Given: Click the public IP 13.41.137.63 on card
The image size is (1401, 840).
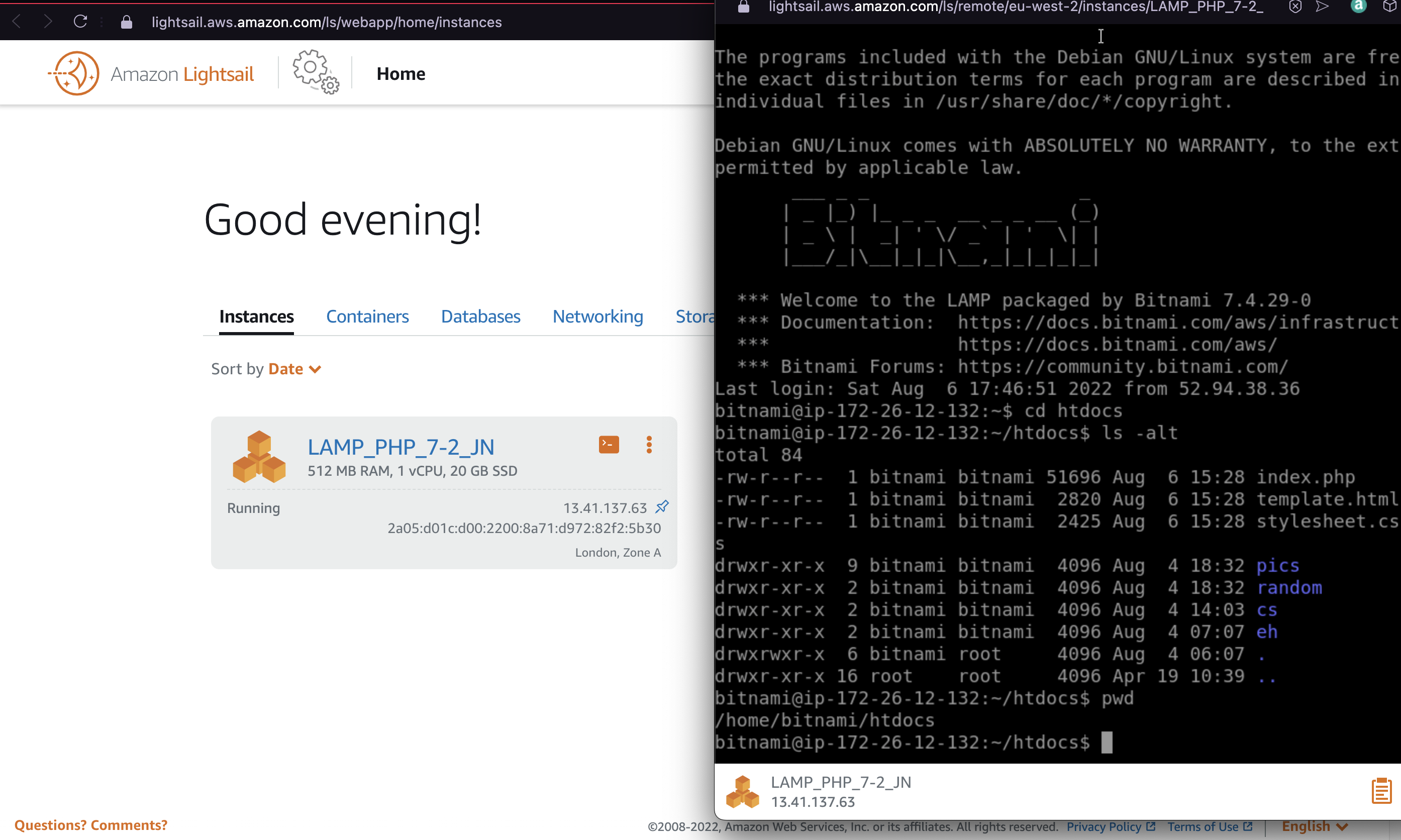Looking at the screenshot, I should tap(605, 508).
